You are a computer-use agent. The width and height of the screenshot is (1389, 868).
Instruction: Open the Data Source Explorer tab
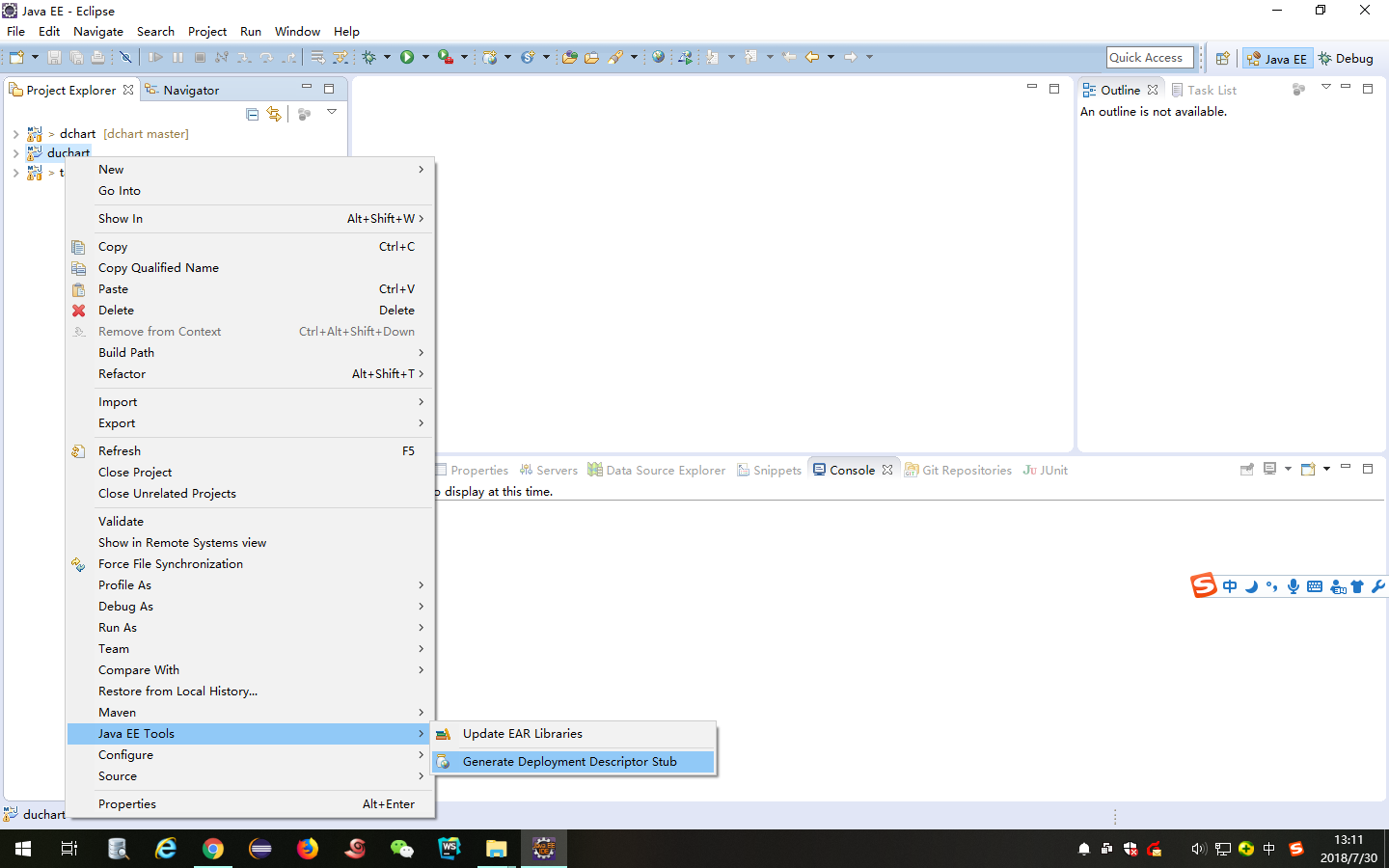pos(657,471)
